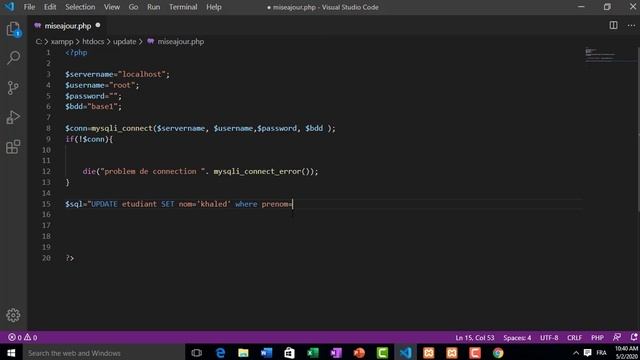Screen dimensions: 640x360
Task: Open the Source Control view
Action: pos(13,87)
